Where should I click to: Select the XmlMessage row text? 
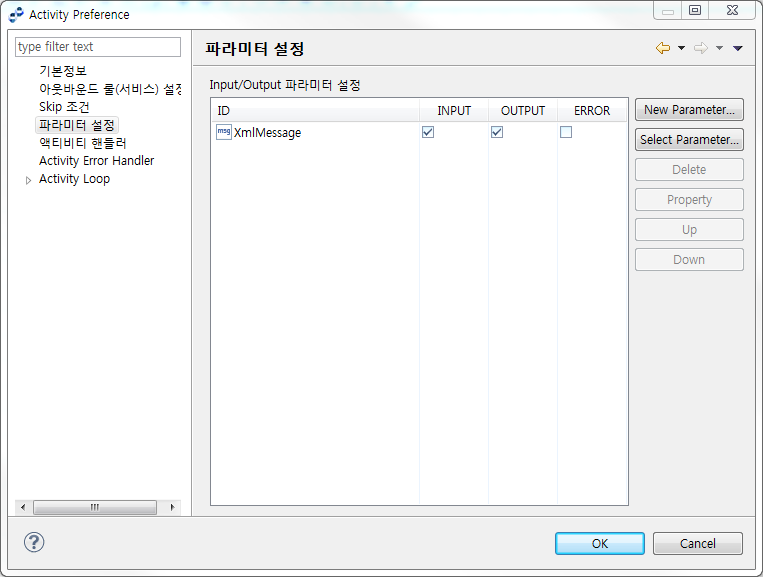click(267, 132)
